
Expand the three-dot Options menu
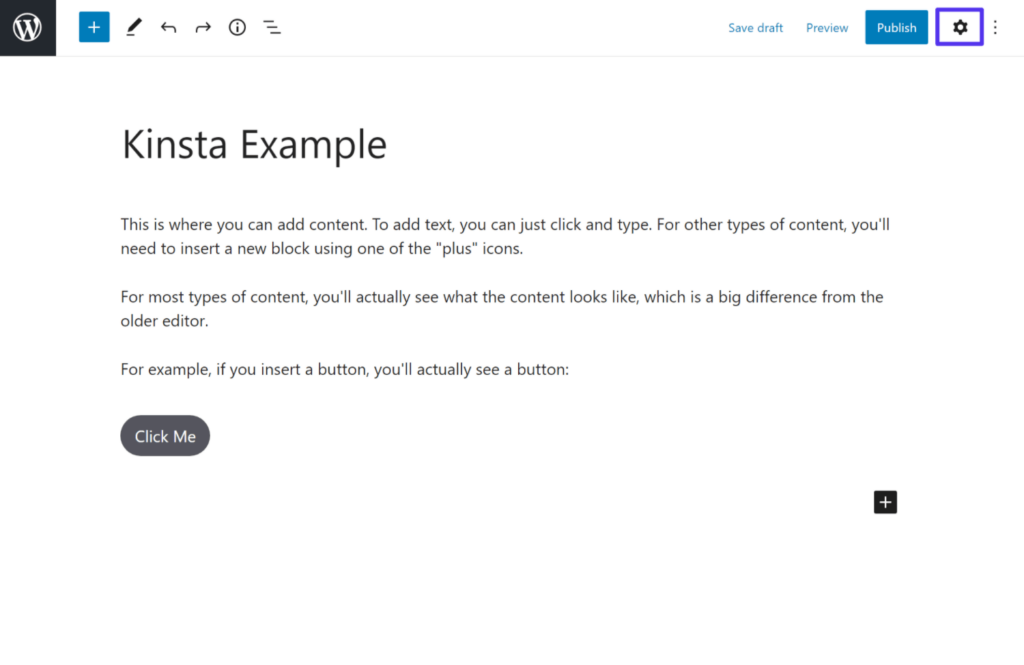point(995,28)
